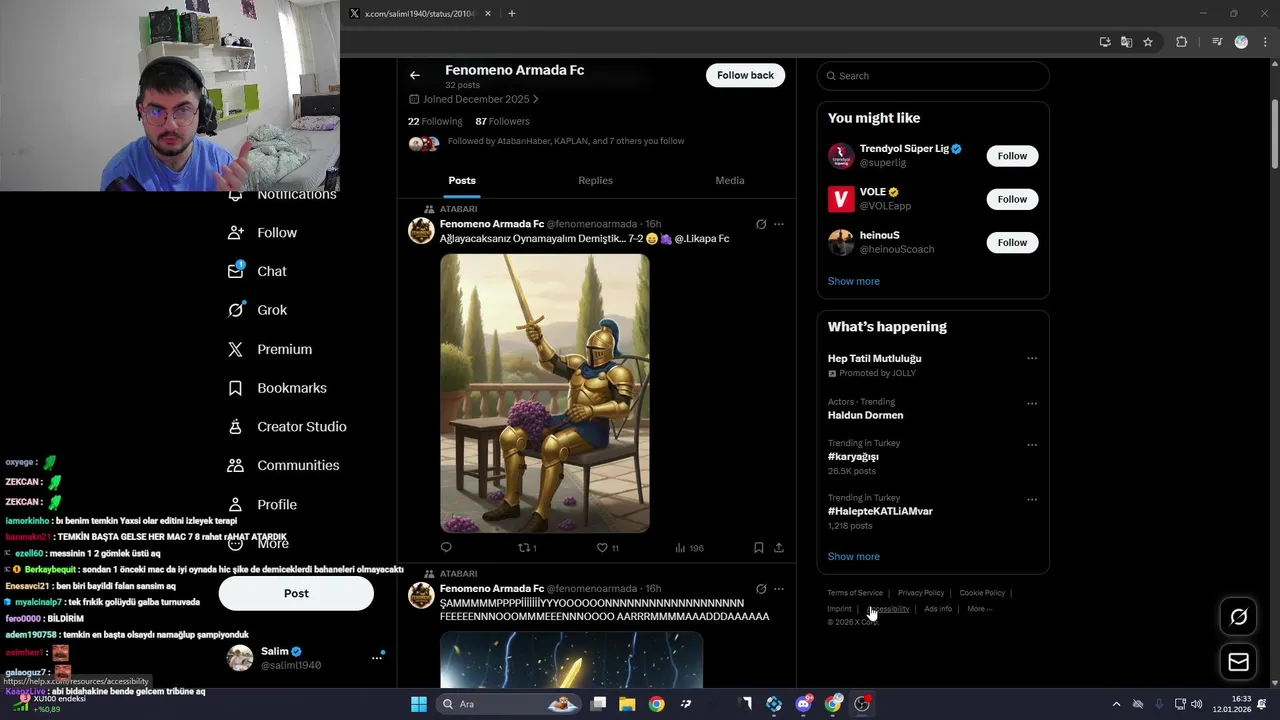Open options for Haldun Dormen trend

(1032, 404)
